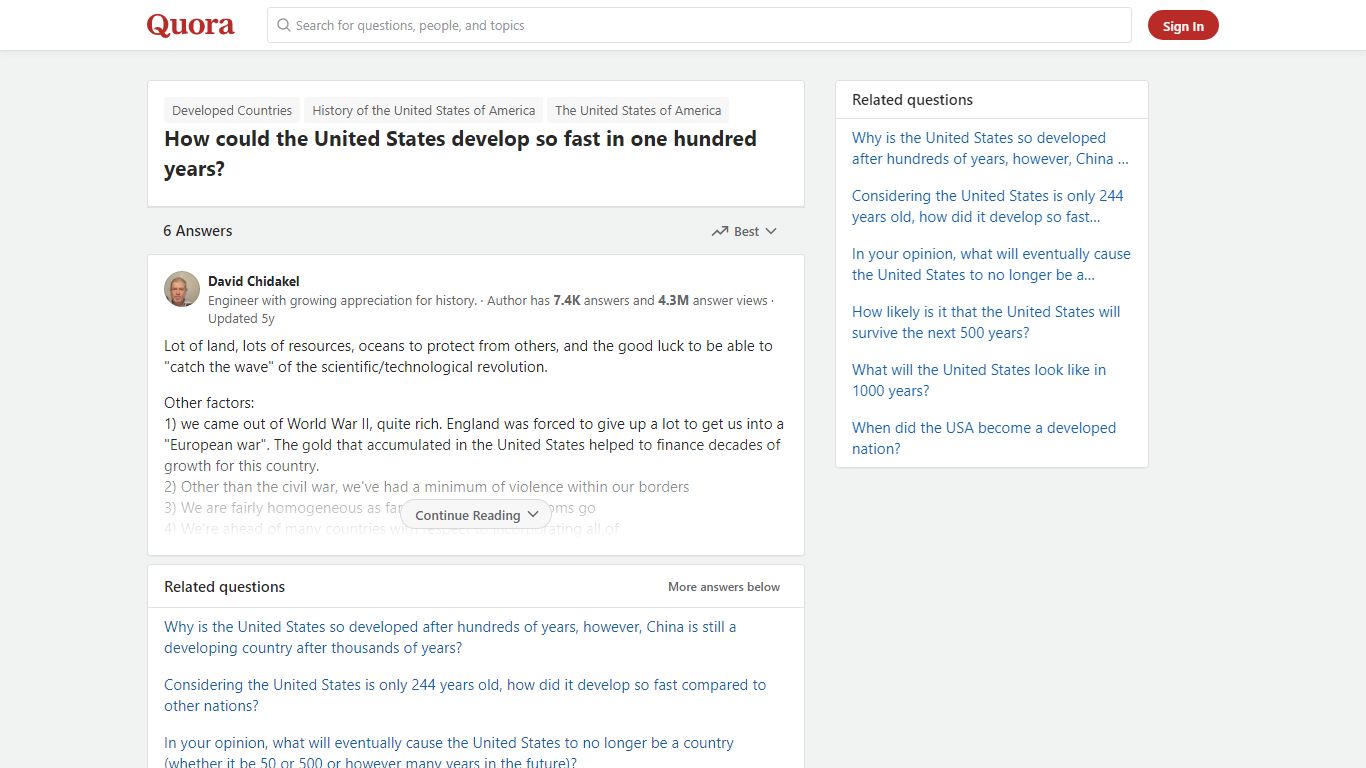Image resolution: width=1366 pixels, height=768 pixels.
Task: Click the 'Engineer with growing appreciation for history' credential
Action: point(342,300)
